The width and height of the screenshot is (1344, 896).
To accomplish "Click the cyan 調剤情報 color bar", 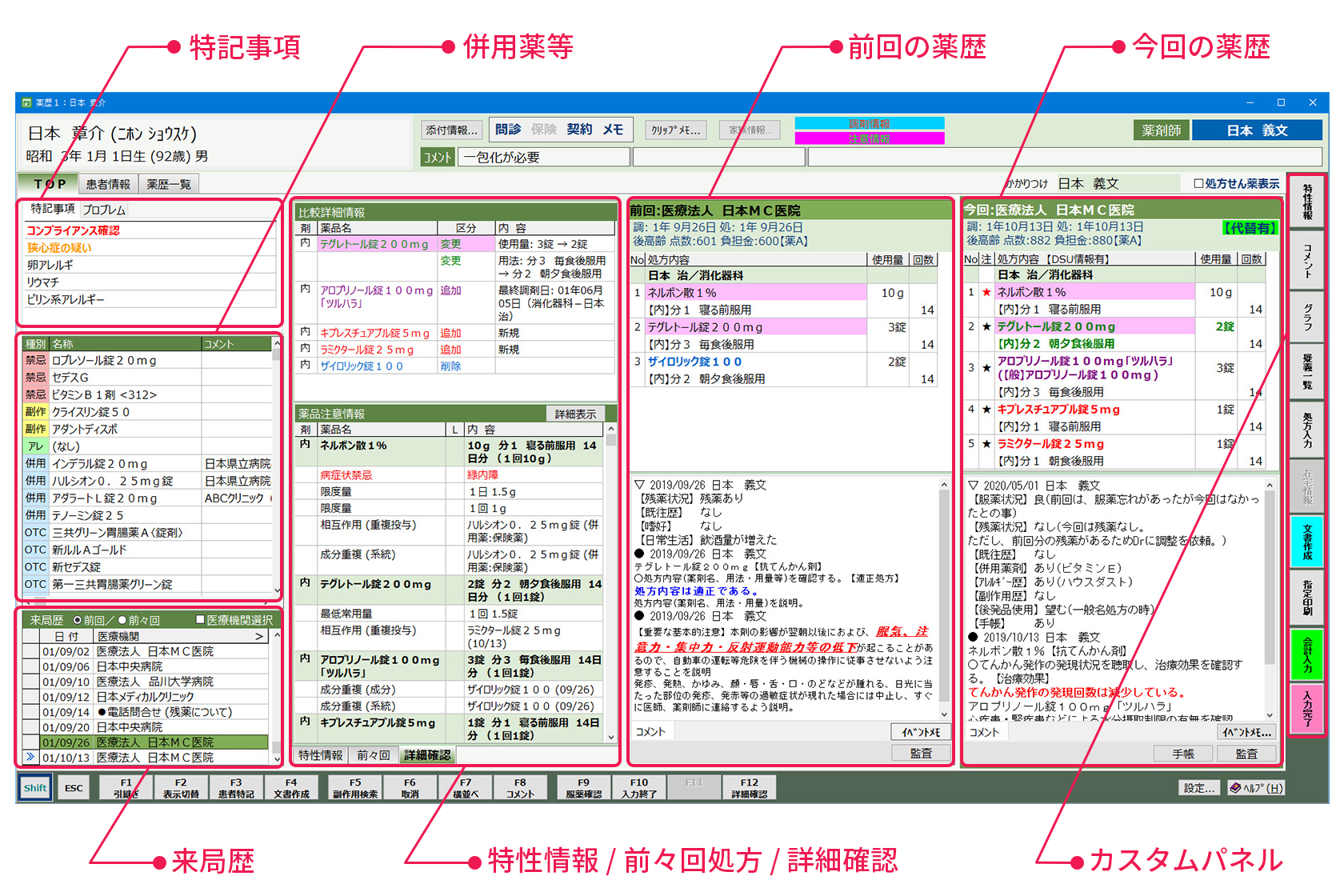I will [x=870, y=123].
